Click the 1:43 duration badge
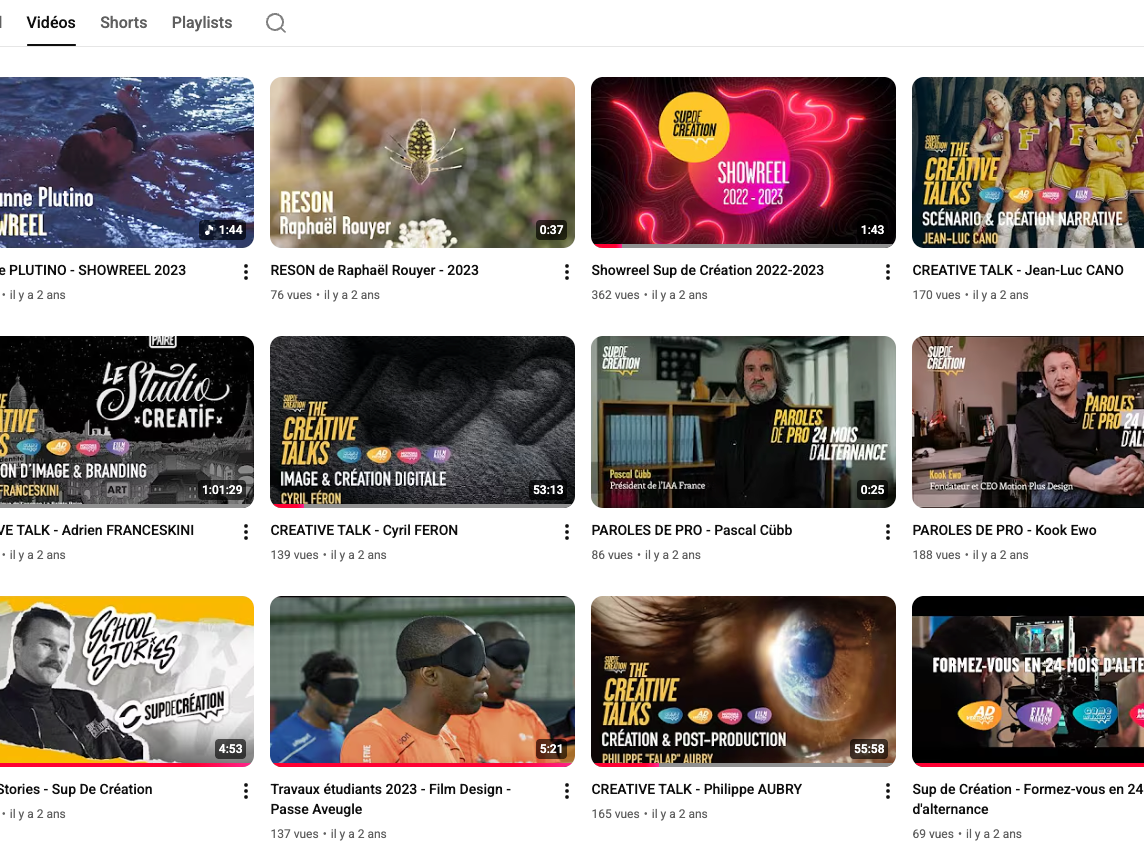This screenshot has width=1144, height=858. [873, 230]
